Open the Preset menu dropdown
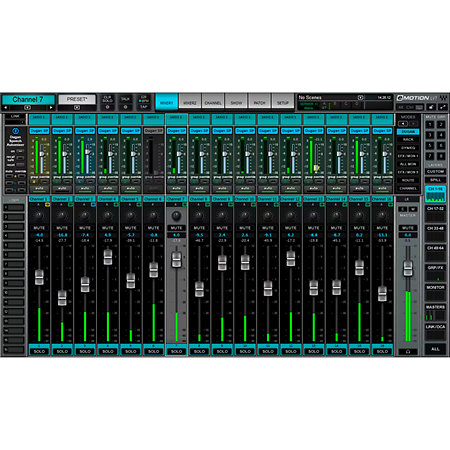 (x=77, y=108)
